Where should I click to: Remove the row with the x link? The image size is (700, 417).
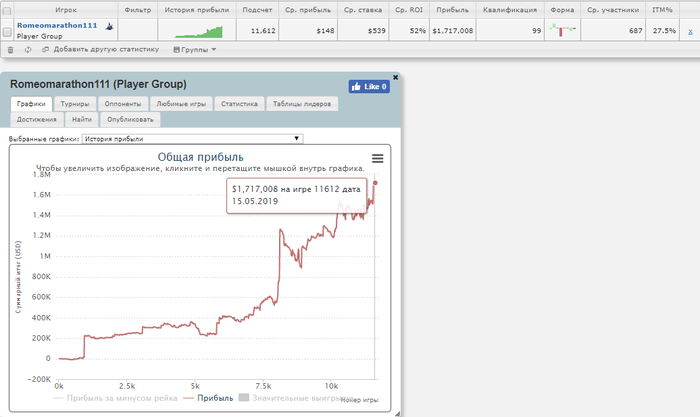click(690, 32)
